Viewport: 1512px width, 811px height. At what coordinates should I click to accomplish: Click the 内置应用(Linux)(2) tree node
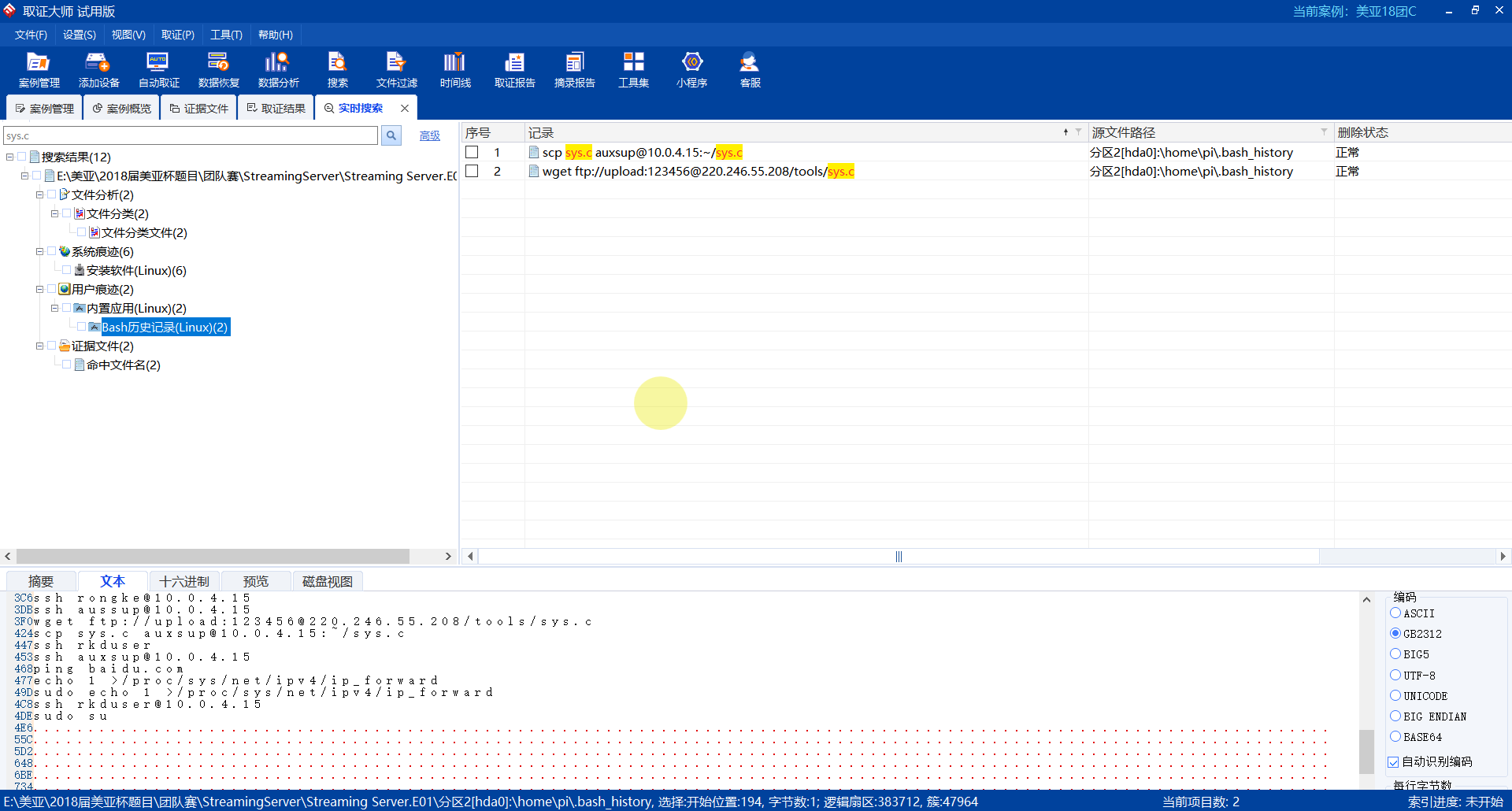[x=136, y=308]
